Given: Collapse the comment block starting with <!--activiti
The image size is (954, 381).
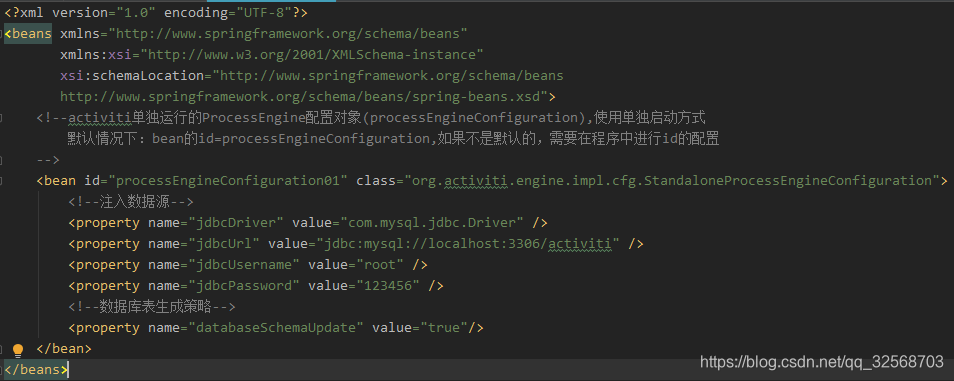Looking at the screenshot, I should tap(2, 117).
